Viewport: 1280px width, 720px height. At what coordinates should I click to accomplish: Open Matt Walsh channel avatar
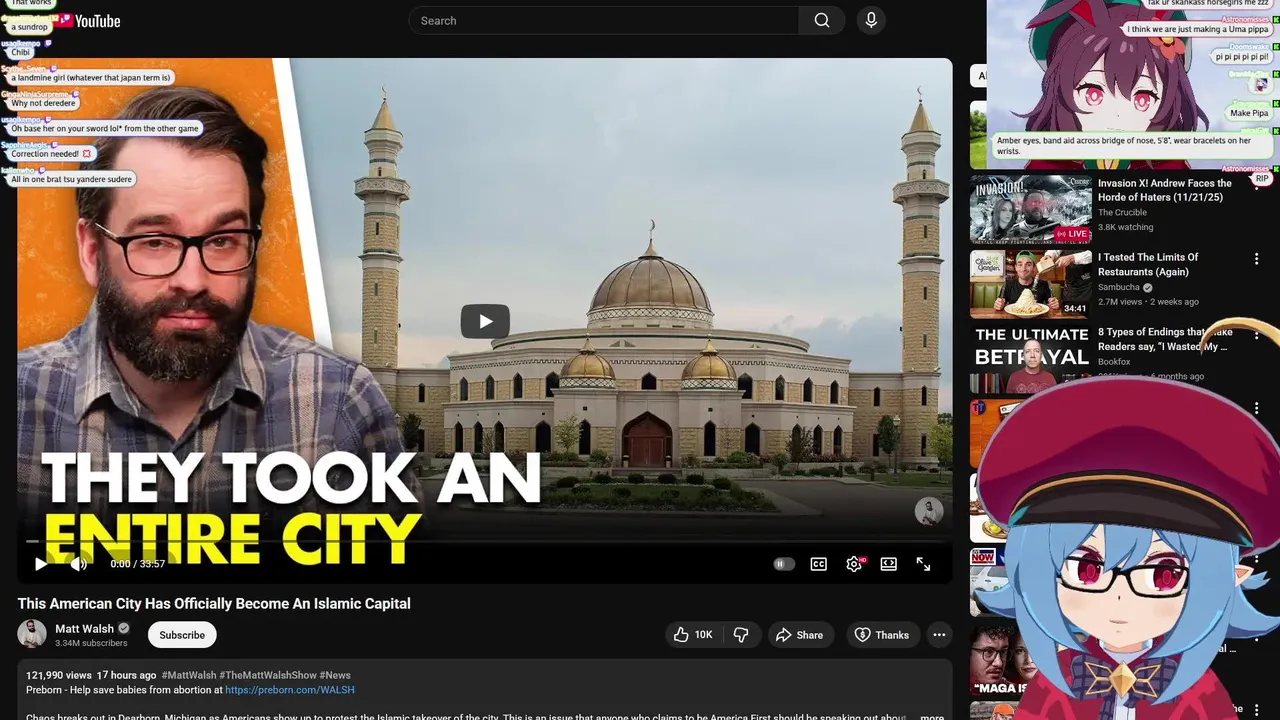pyautogui.click(x=32, y=634)
